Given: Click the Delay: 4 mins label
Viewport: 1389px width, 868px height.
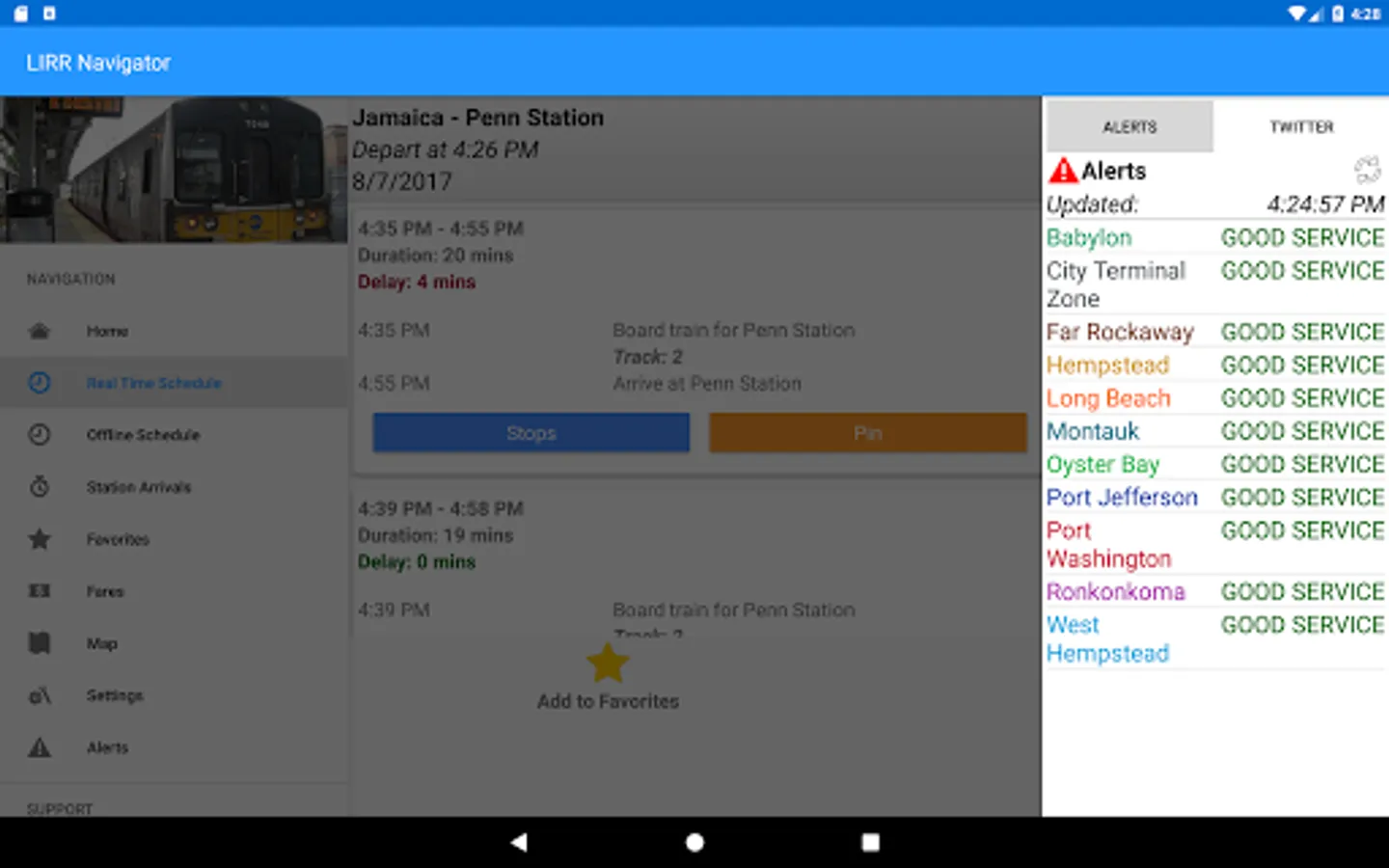Looking at the screenshot, I should (x=417, y=282).
